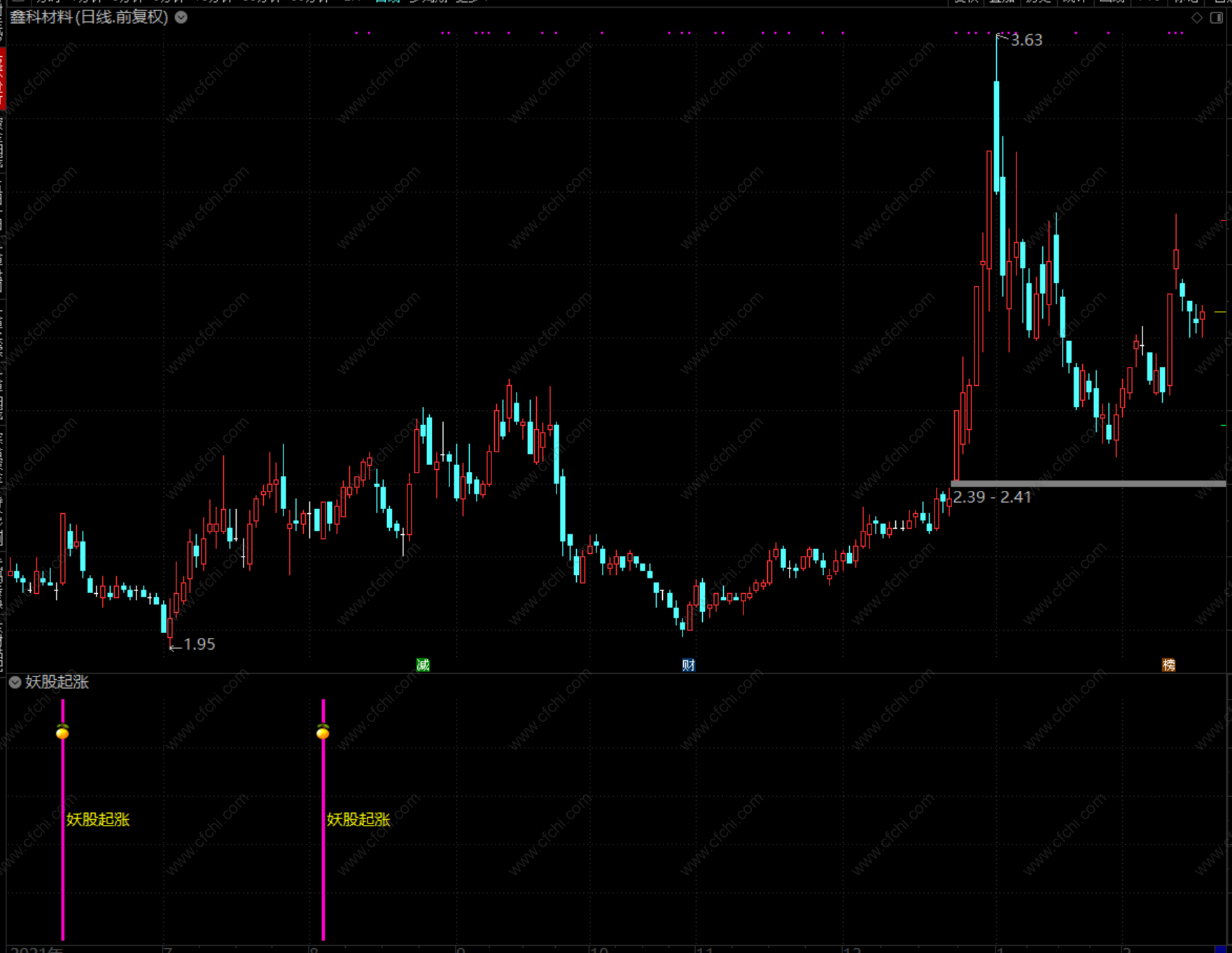Click the yellow 妖股起涨 label of later signal
This screenshot has height=953, width=1232.
click(x=358, y=819)
